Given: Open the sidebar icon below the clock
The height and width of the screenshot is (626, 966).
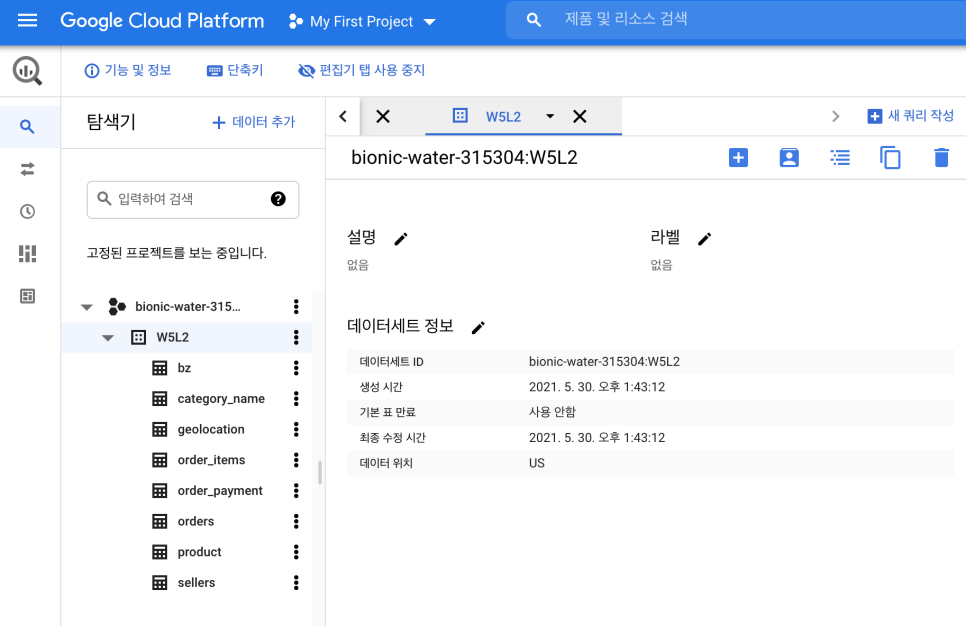Looking at the screenshot, I should coord(27,253).
